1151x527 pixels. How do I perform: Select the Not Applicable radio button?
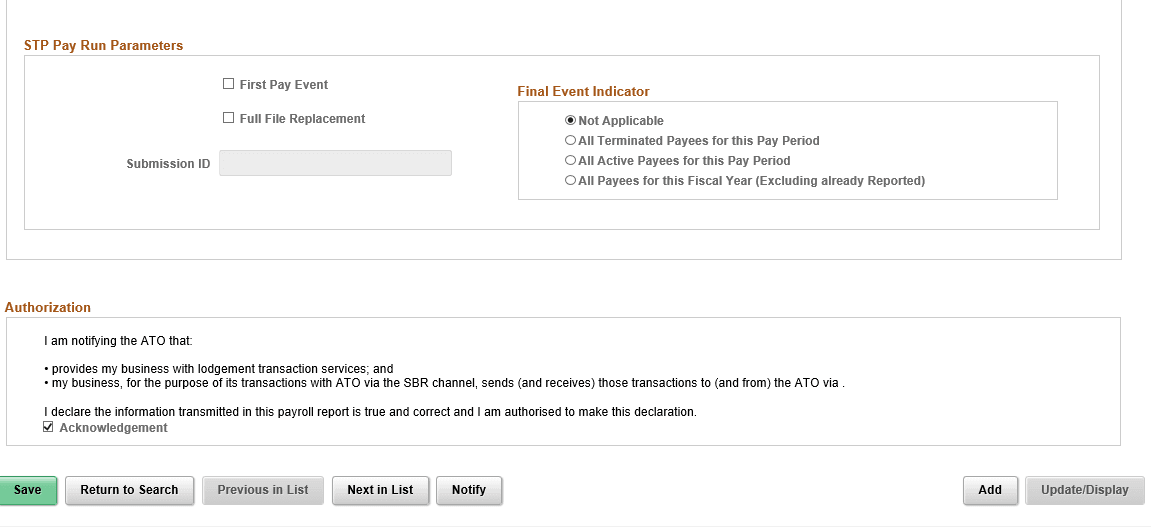tap(571, 121)
